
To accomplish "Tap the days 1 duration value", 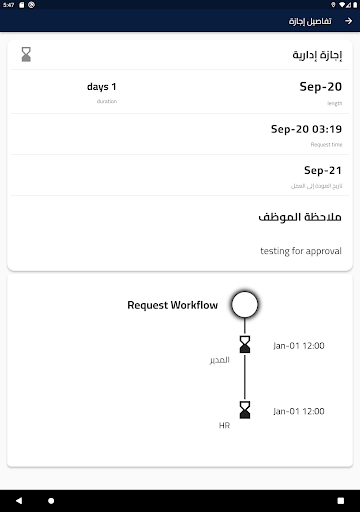I will [102, 87].
